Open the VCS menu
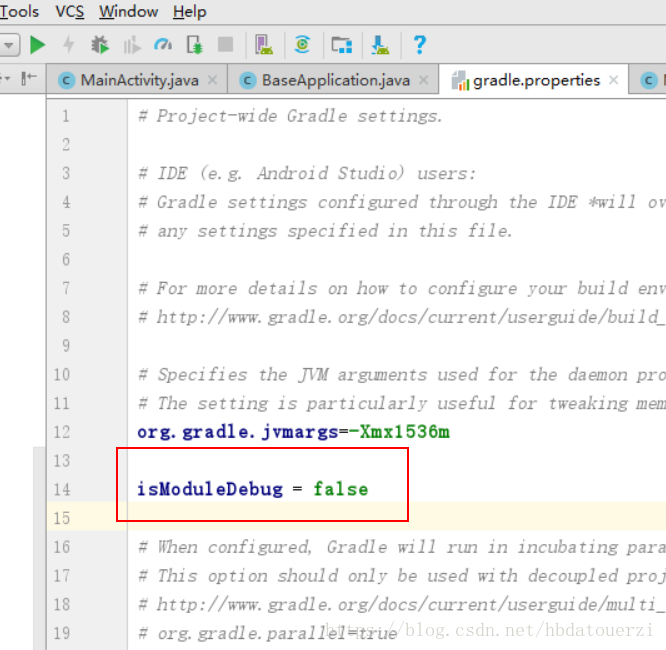Screen dimensions: 666x650 (70, 11)
